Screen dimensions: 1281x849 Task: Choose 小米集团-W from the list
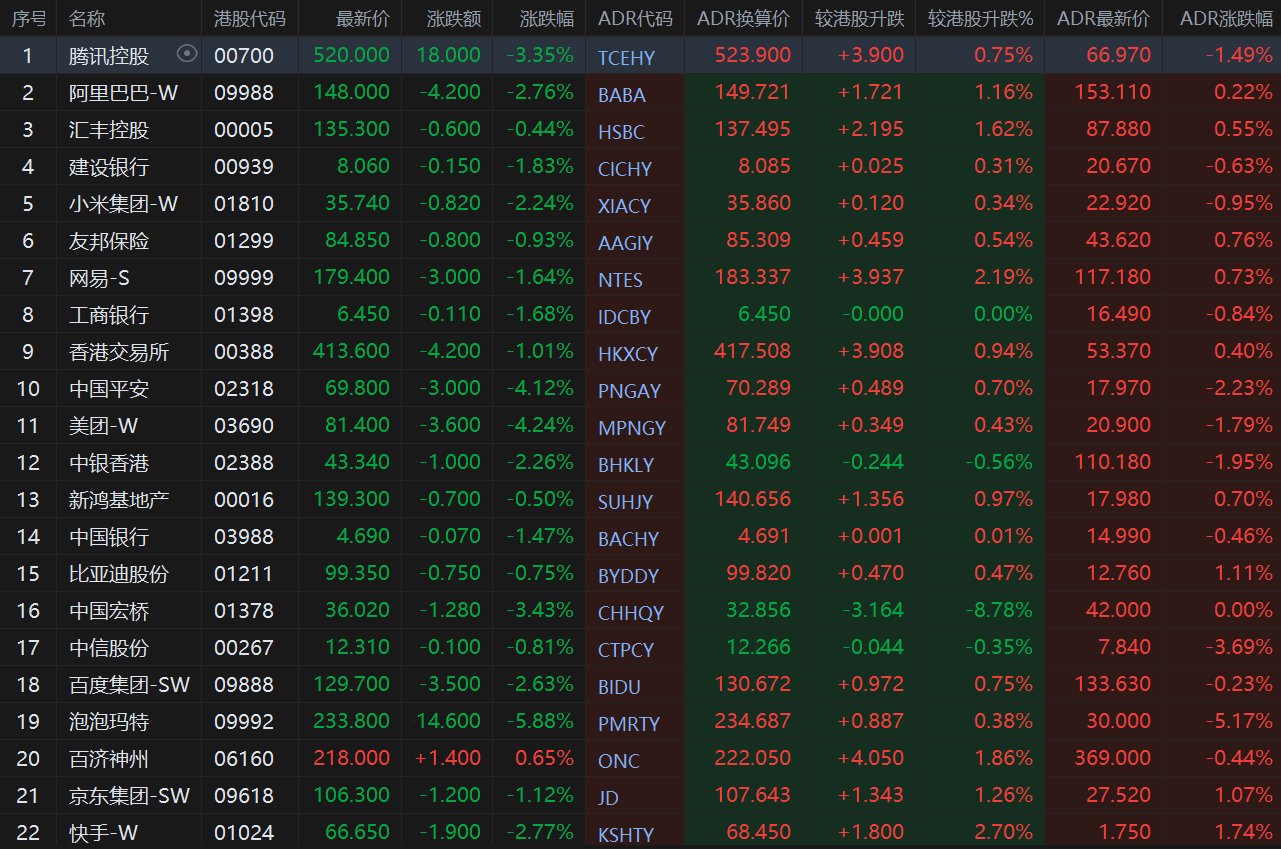[124, 204]
